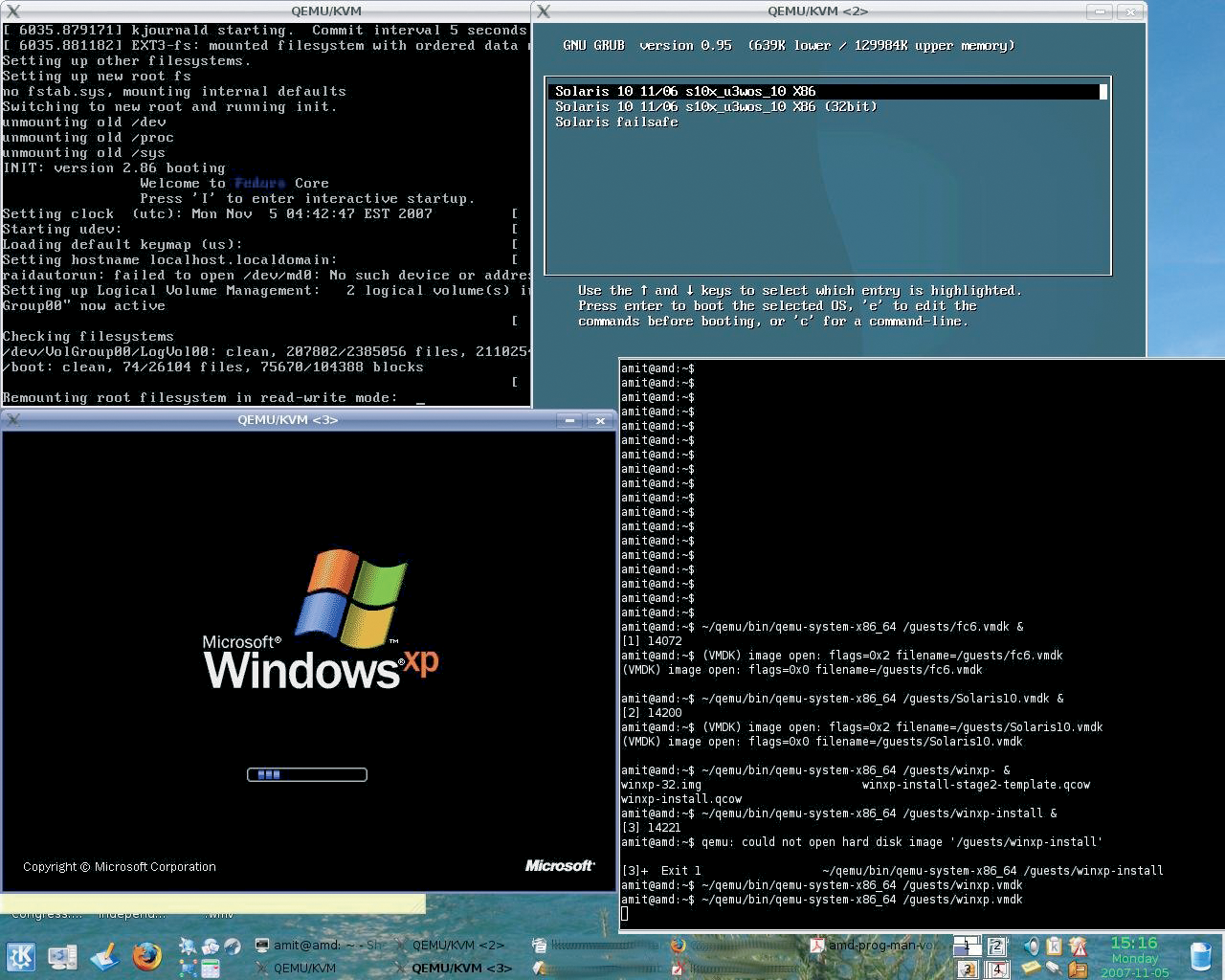Click the 'Copyright © Microsoft Corporation' text

pos(120,867)
